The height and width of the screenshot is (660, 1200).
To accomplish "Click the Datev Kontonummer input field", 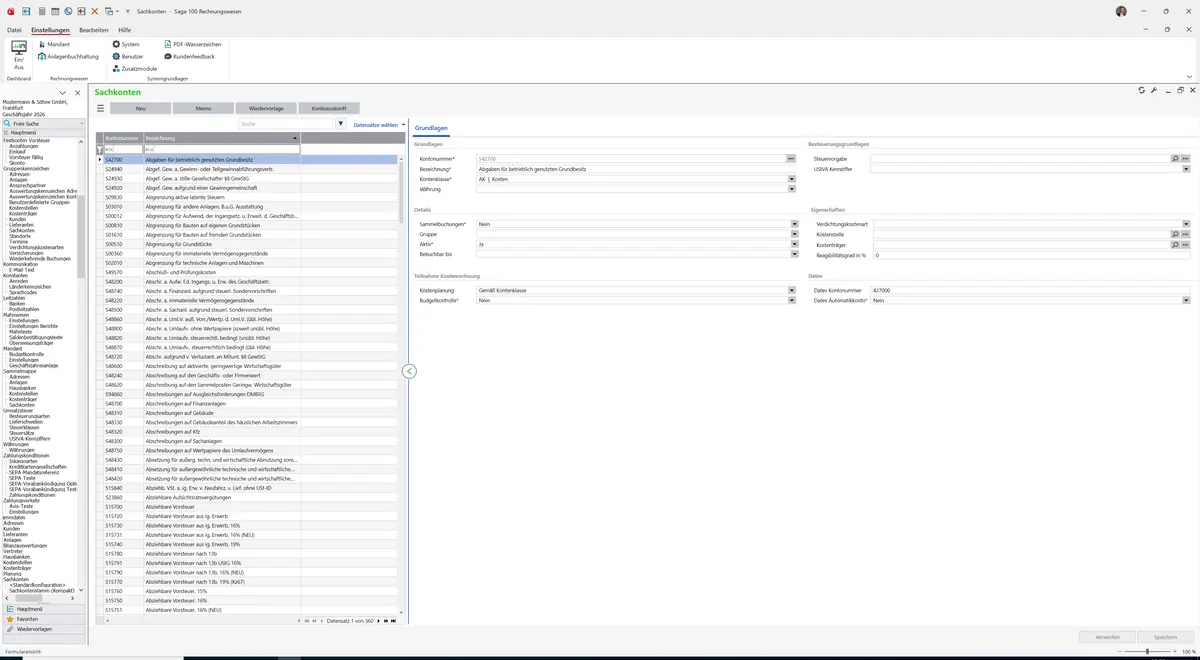I will click(1030, 290).
